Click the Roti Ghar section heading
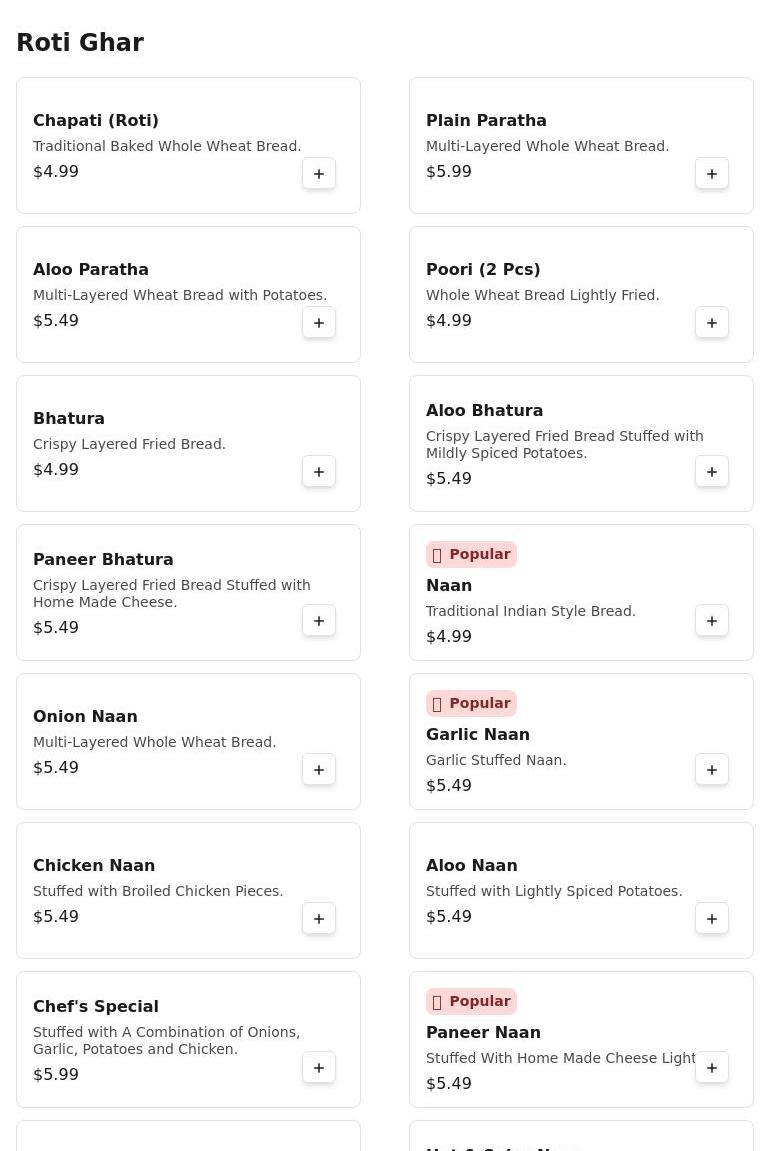This screenshot has height=1151, width=770. 80,43
